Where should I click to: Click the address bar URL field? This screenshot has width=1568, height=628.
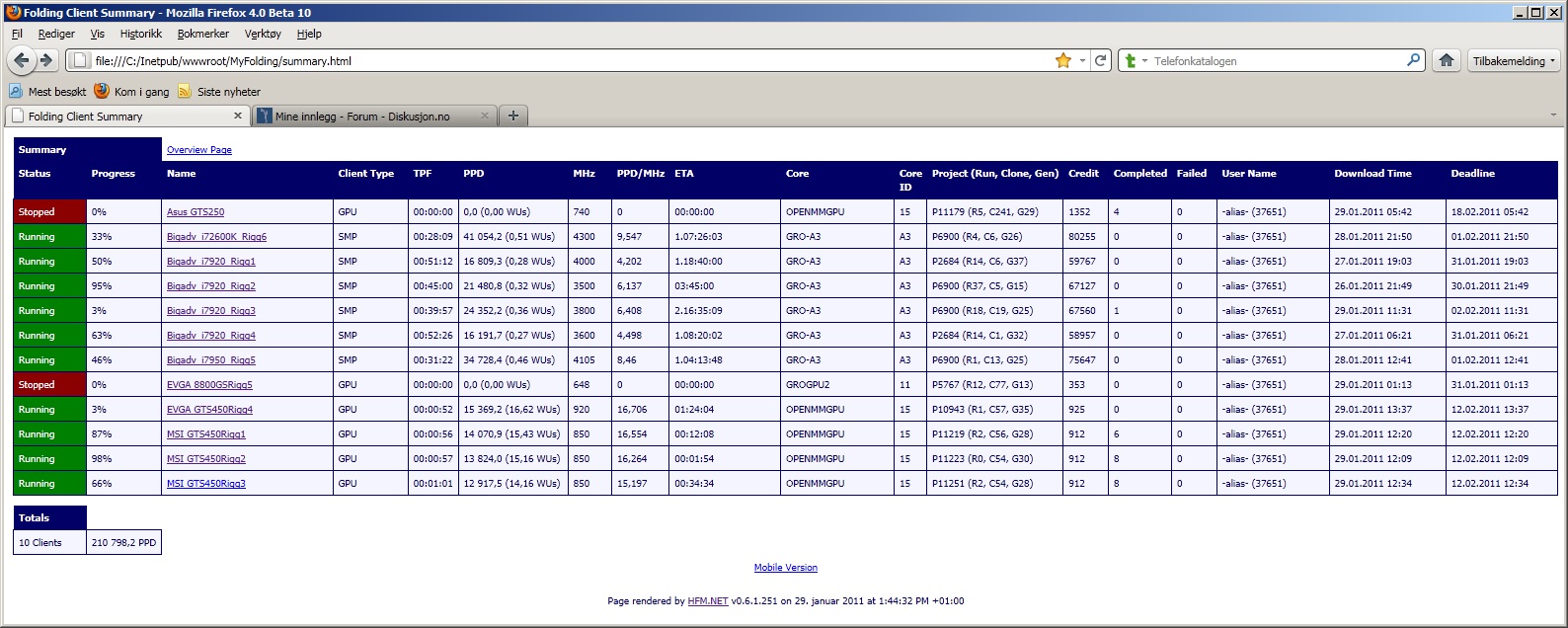[573, 60]
